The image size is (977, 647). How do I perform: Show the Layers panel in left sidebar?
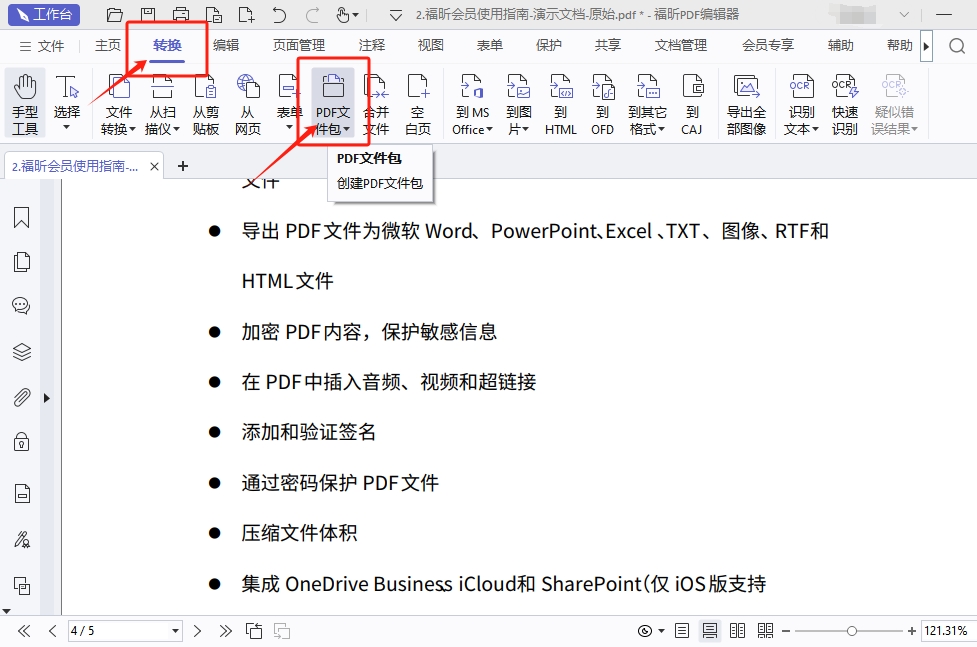(x=21, y=351)
